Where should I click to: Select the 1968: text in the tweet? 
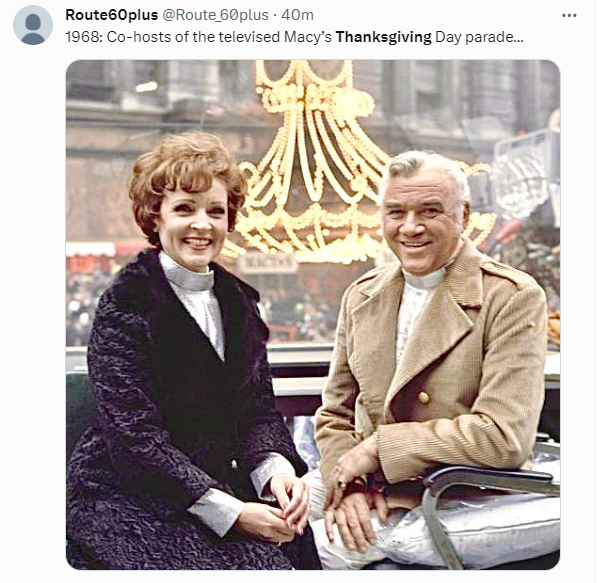(84, 37)
